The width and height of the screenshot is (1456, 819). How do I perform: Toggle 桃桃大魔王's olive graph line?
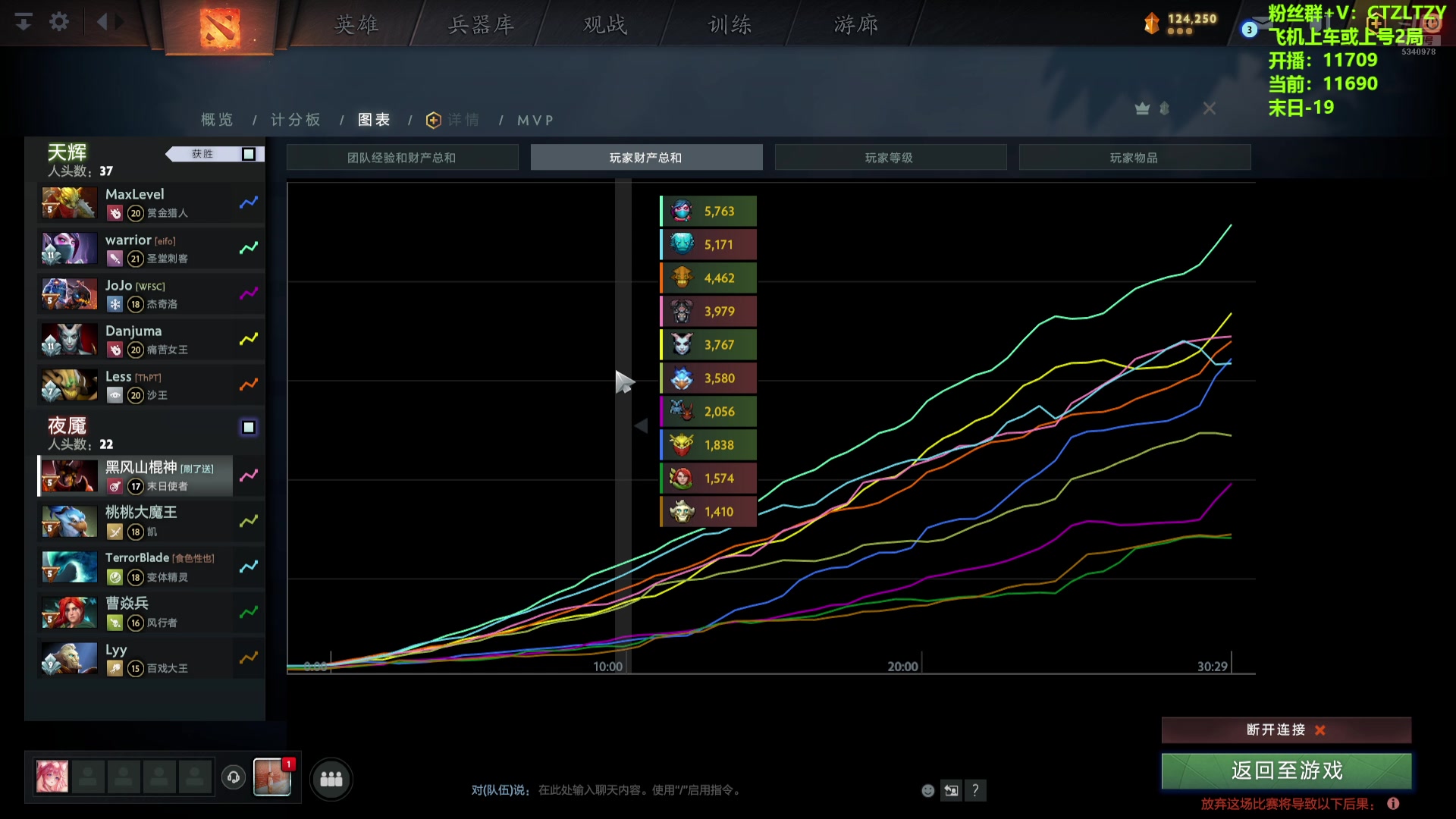tap(249, 521)
